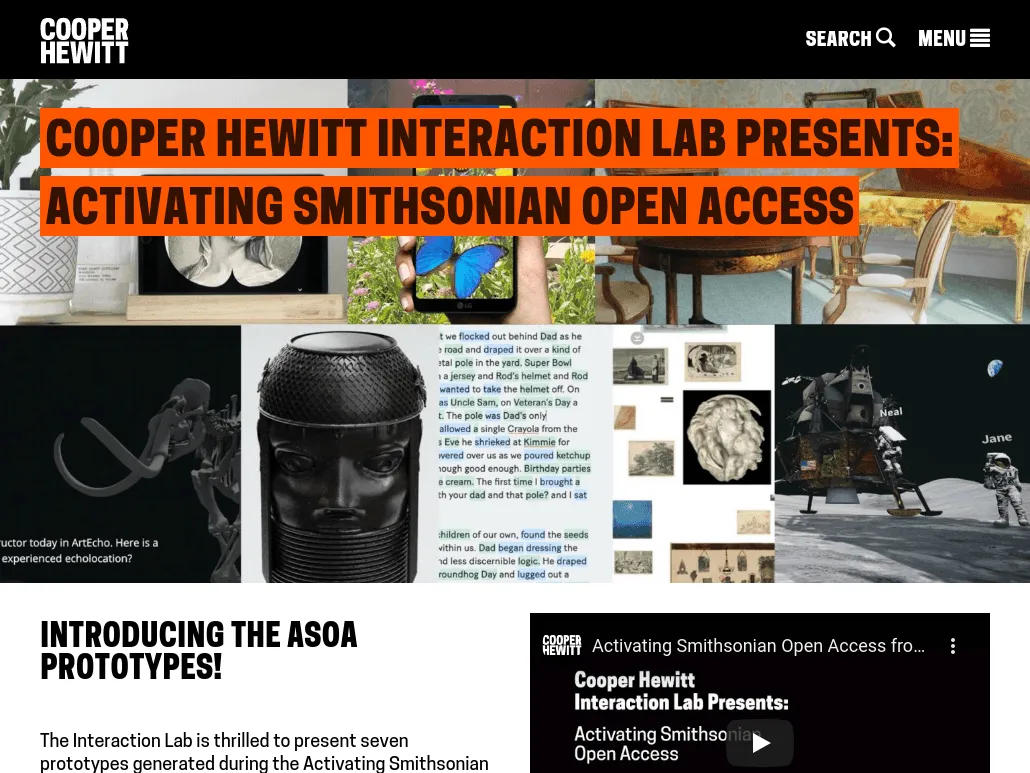Click the video title 'Activating Smithsonian Open Access fro…'

click(758, 646)
